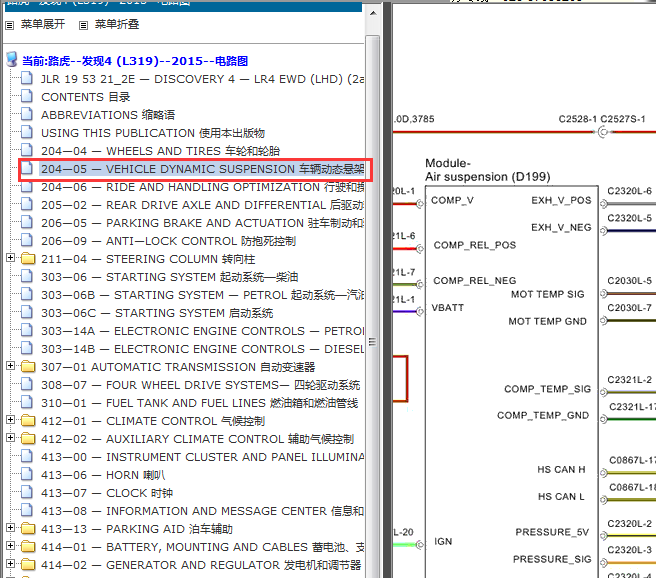The height and width of the screenshot is (578, 656).
Task: Expand the 211-04 STEERING COLUMN folder
Action: coord(10,258)
